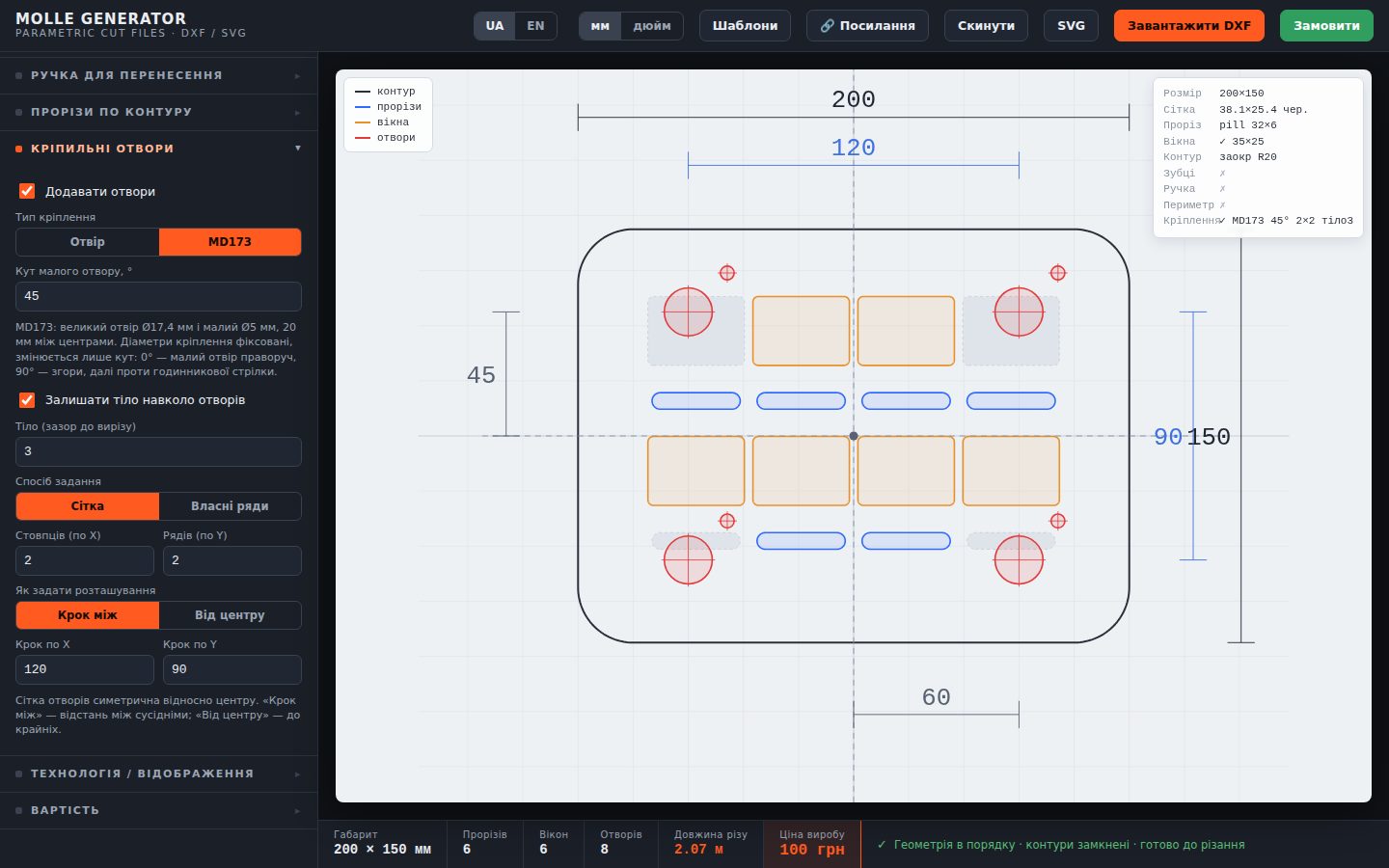Screen dimensions: 1389x868
Task: Click the green checkmark status icon
Action: pos(882,845)
